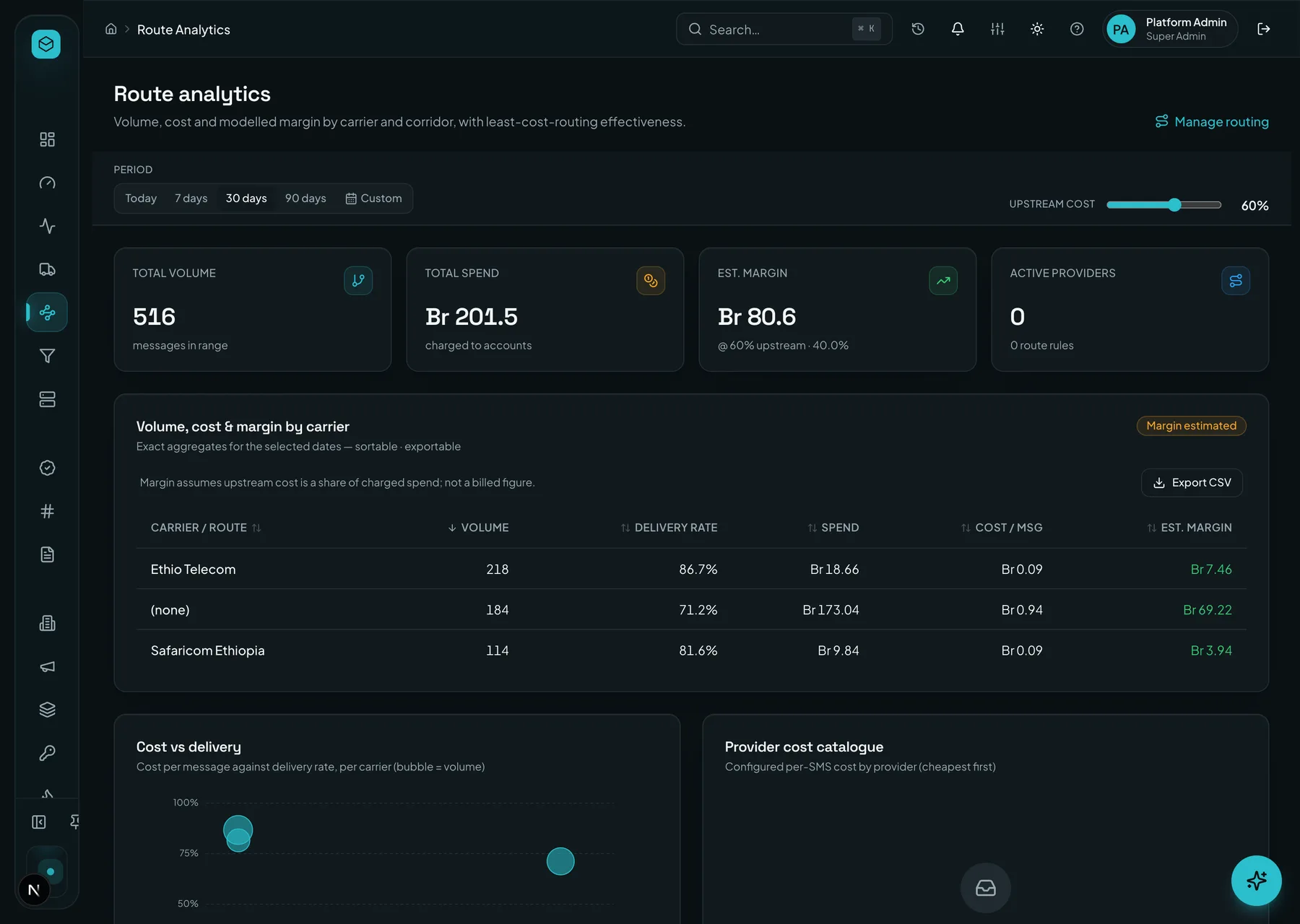Select the 30 days period tab
The height and width of the screenshot is (924, 1300).
[x=246, y=199]
